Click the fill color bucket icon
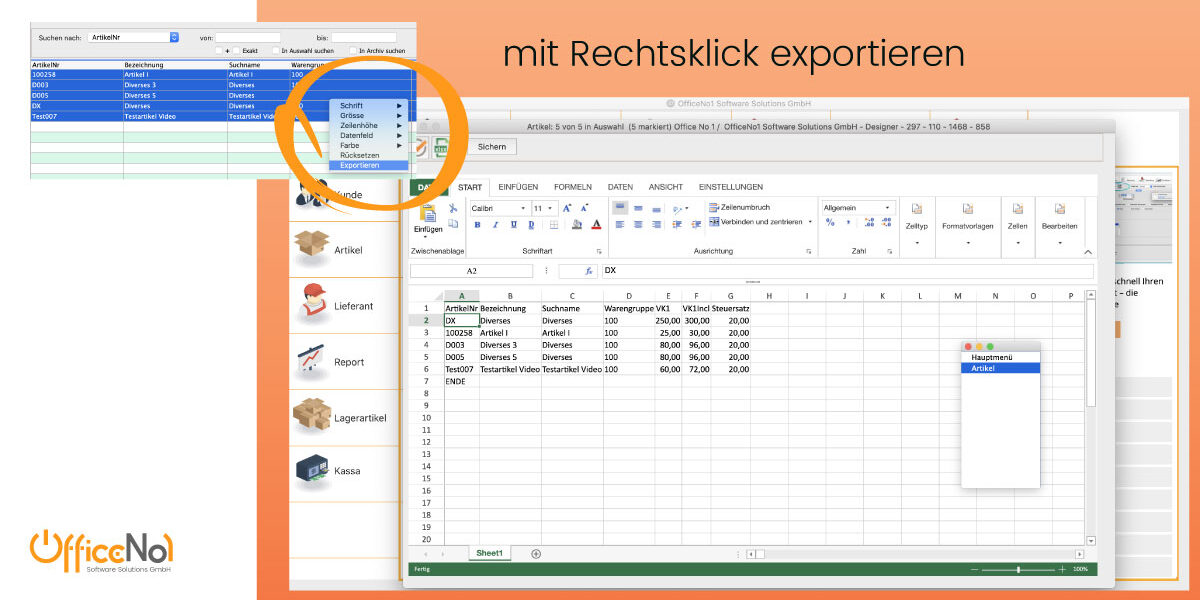This screenshot has width=1200, height=600. 577,225
